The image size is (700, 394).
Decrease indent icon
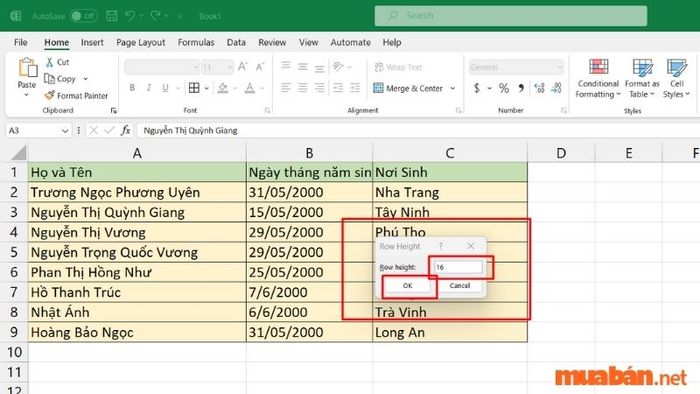tap(338, 88)
